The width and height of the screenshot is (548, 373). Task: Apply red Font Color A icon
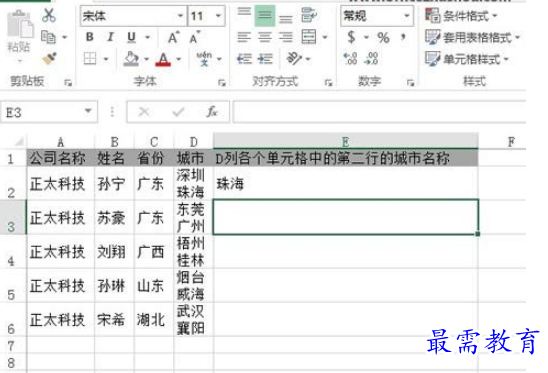[163, 59]
